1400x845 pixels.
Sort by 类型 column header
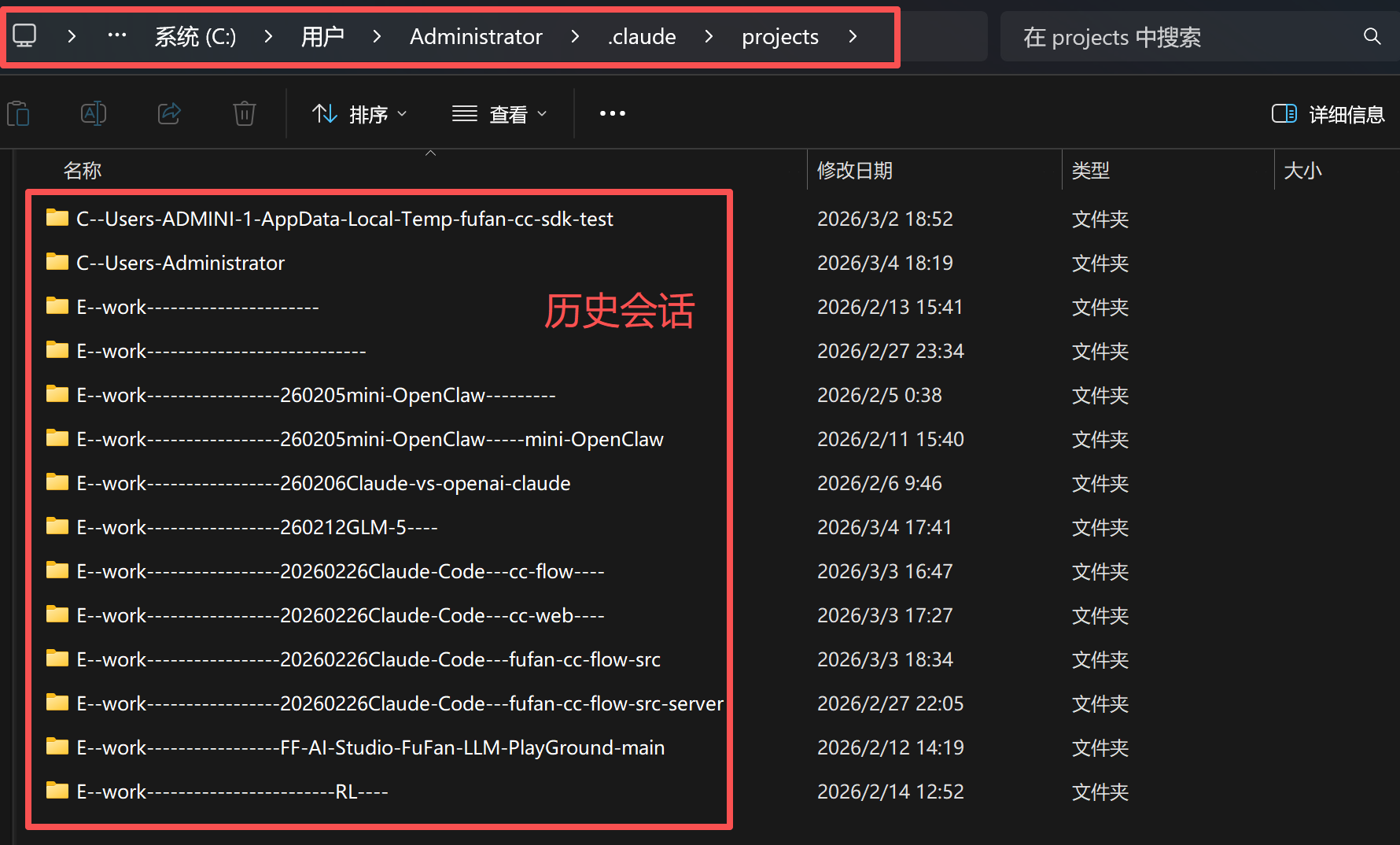(x=1091, y=171)
